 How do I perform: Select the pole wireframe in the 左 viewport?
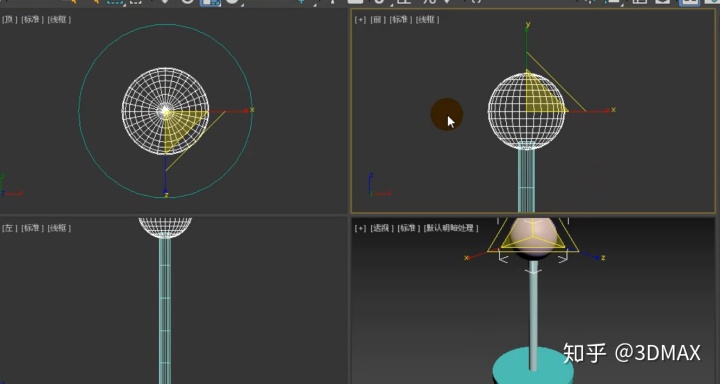click(165, 310)
